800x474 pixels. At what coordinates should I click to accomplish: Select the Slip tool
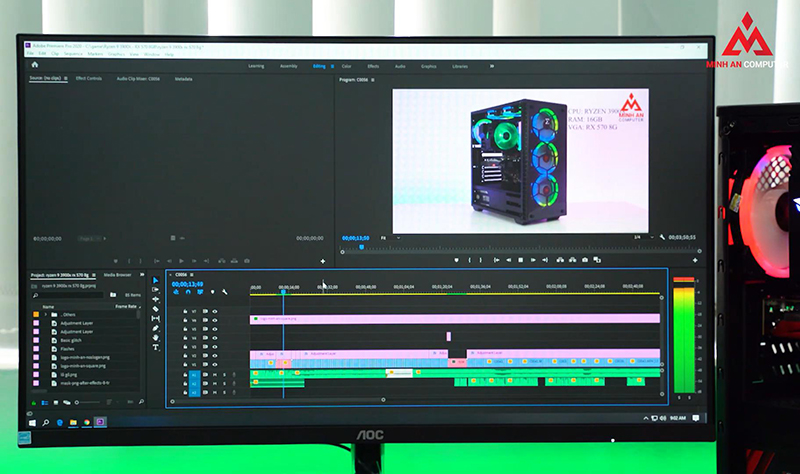coord(156,318)
